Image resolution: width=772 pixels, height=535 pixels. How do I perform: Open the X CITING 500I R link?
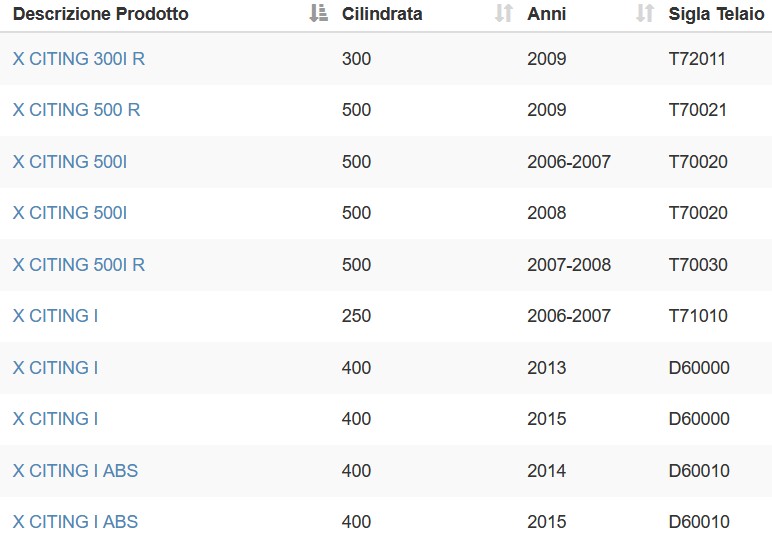coord(79,264)
